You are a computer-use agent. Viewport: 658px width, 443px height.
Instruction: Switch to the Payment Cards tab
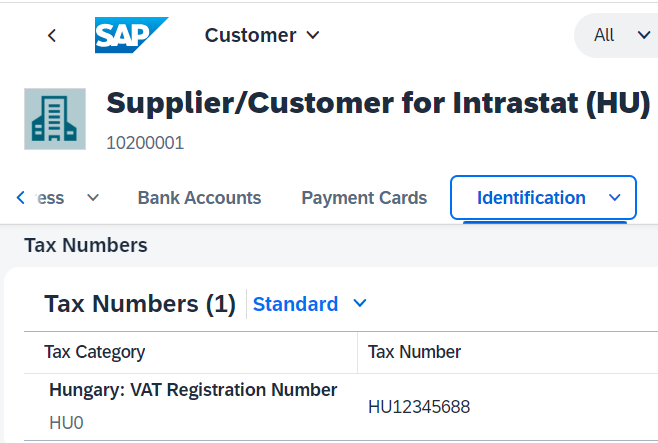point(364,198)
